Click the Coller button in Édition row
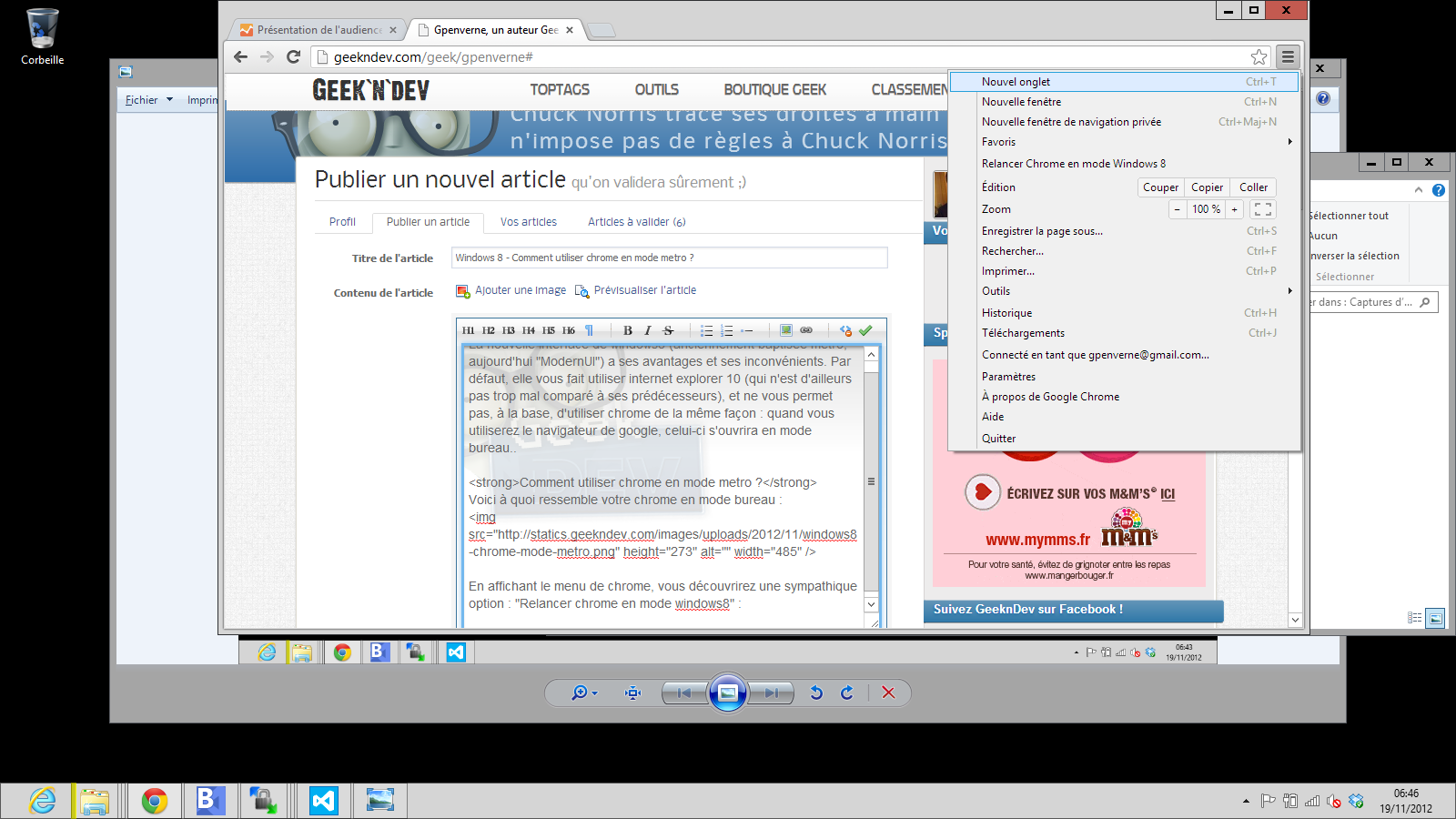The height and width of the screenshot is (819, 1456). pyautogui.click(x=1253, y=187)
